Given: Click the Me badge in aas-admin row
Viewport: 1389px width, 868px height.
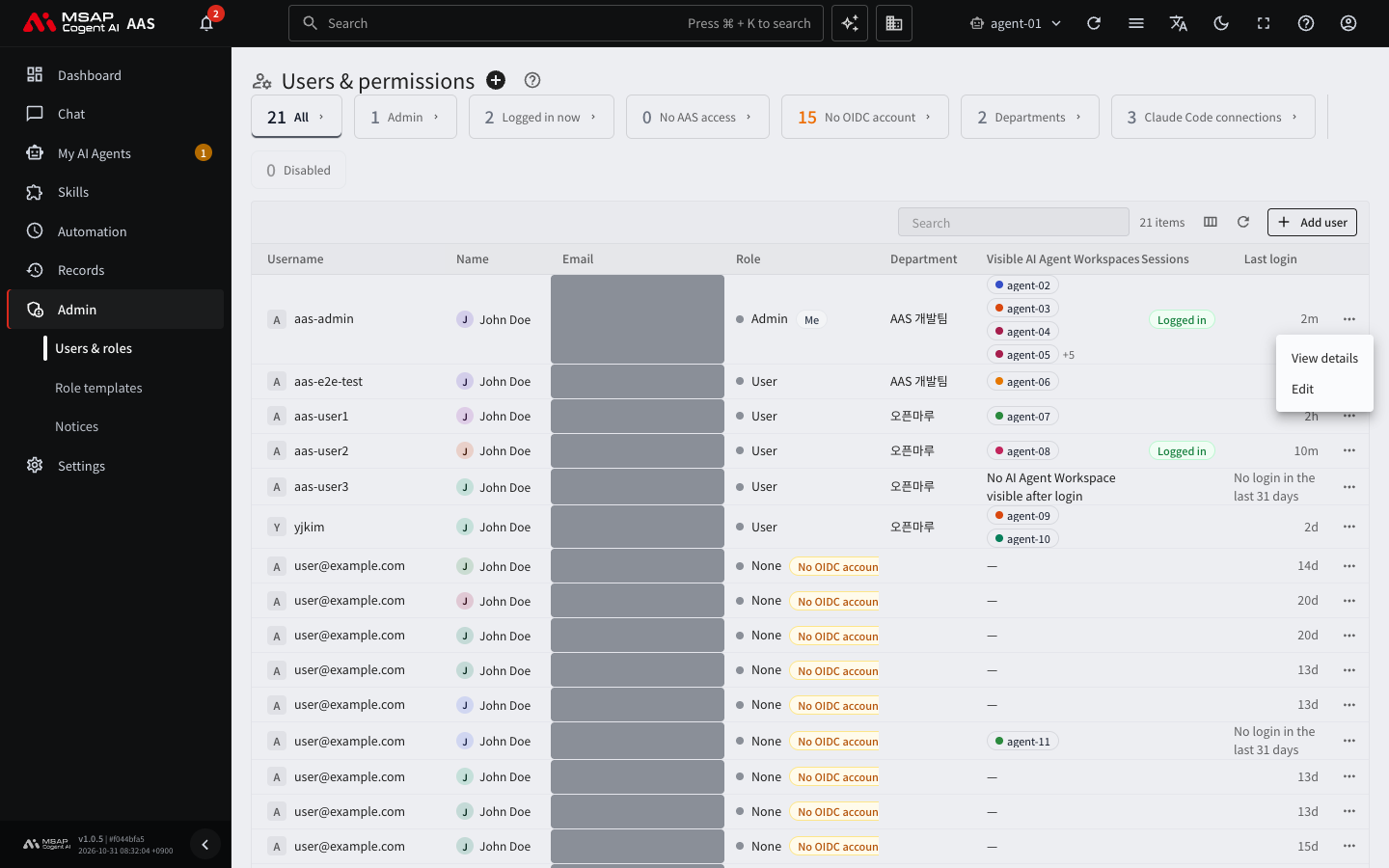Looking at the screenshot, I should pyautogui.click(x=812, y=319).
